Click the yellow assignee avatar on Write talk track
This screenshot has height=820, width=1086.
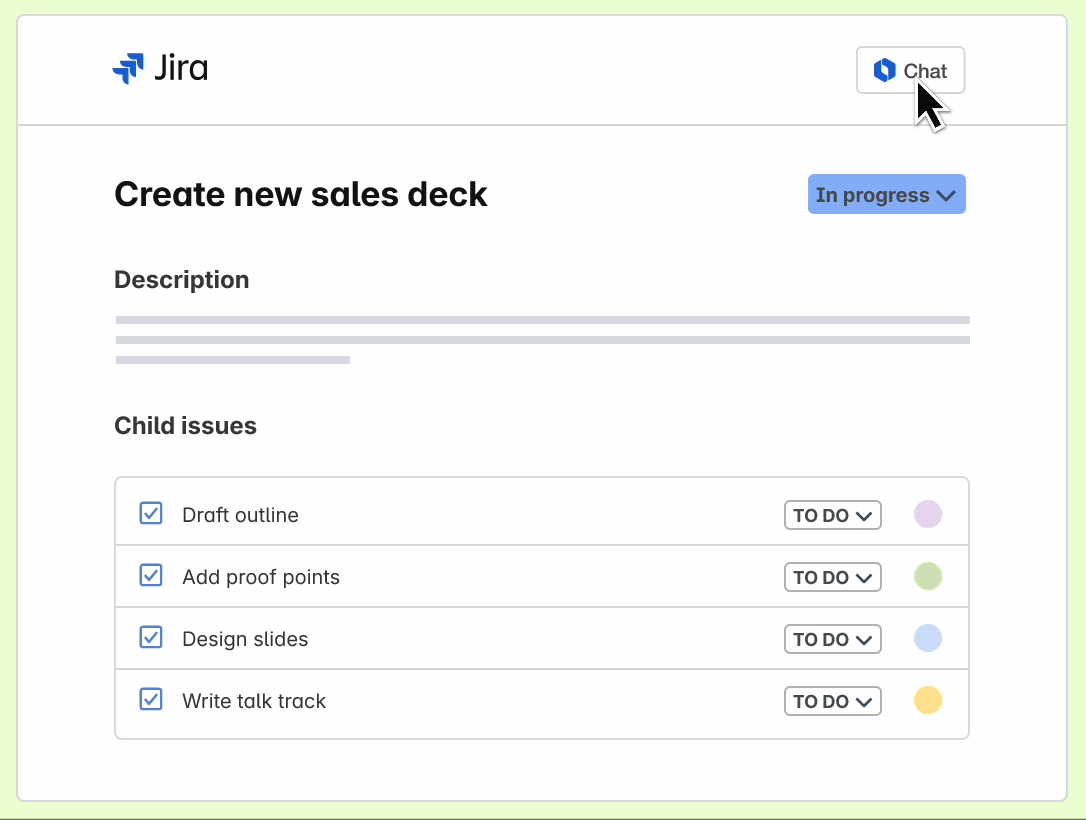click(x=928, y=701)
